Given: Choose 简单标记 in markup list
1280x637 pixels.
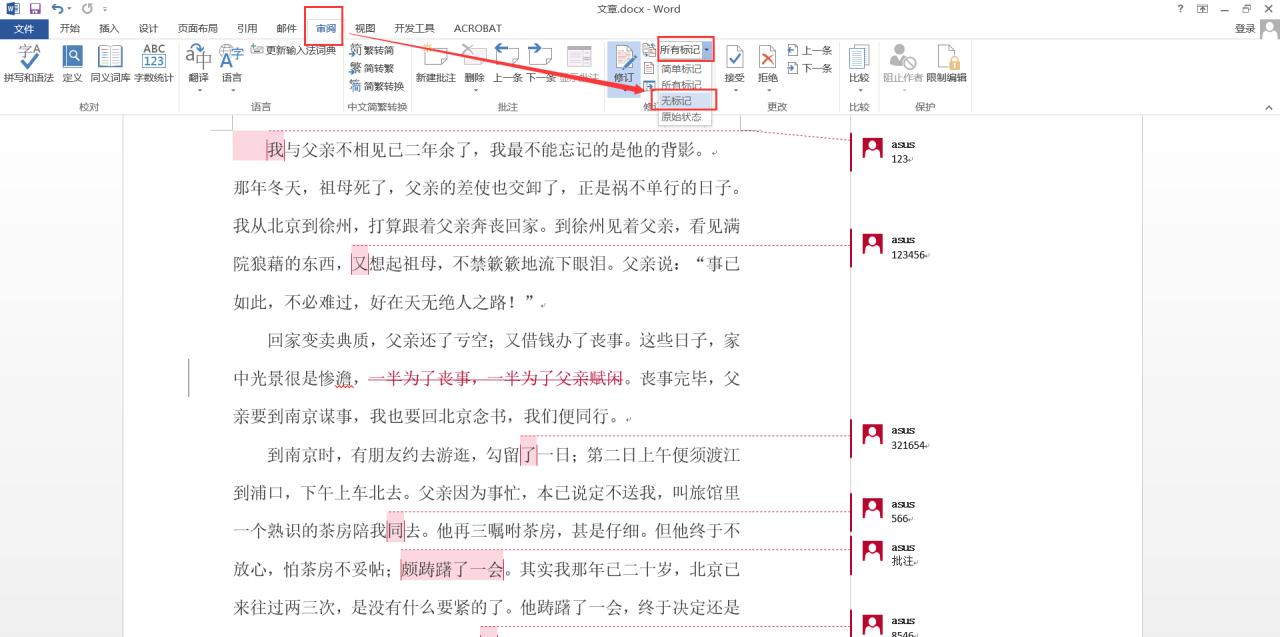Looking at the screenshot, I should point(680,69).
